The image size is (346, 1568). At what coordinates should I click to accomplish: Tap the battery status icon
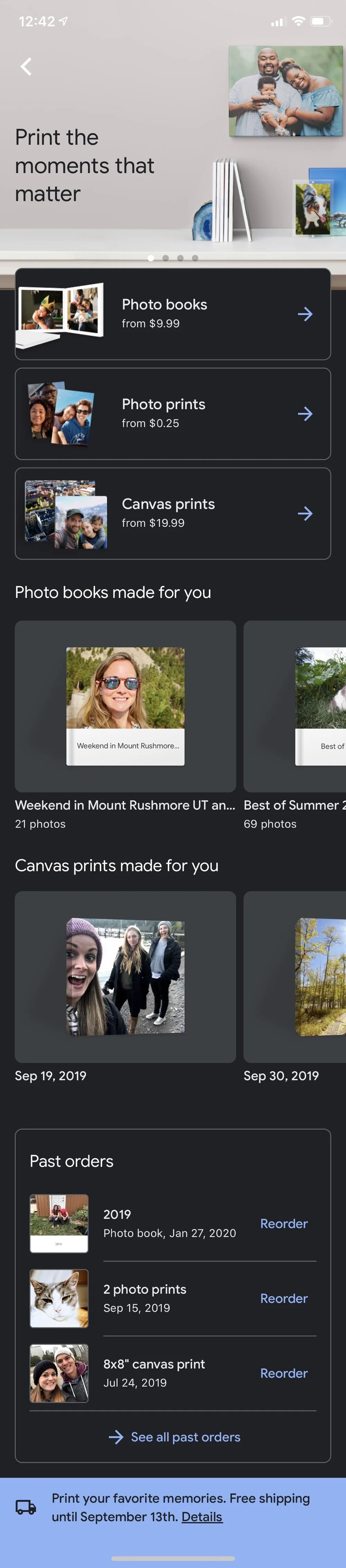pyautogui.click(x=320, y=21)
